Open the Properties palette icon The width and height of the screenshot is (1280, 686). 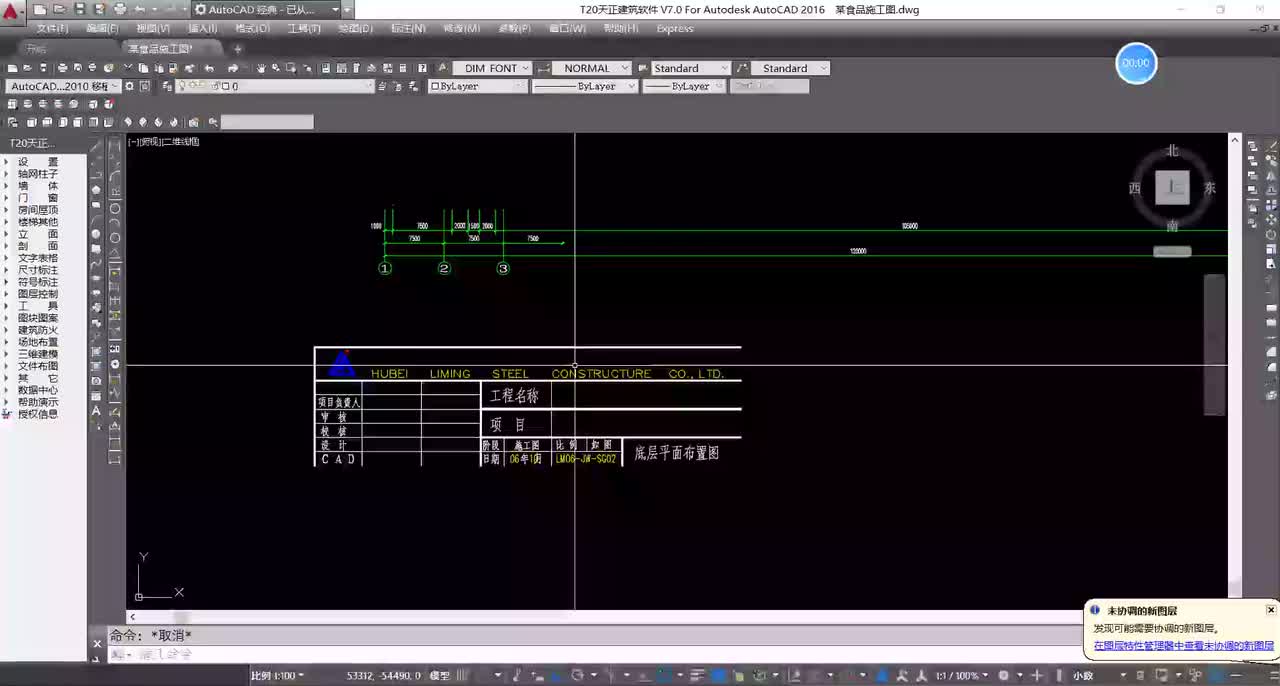point(326,68)
